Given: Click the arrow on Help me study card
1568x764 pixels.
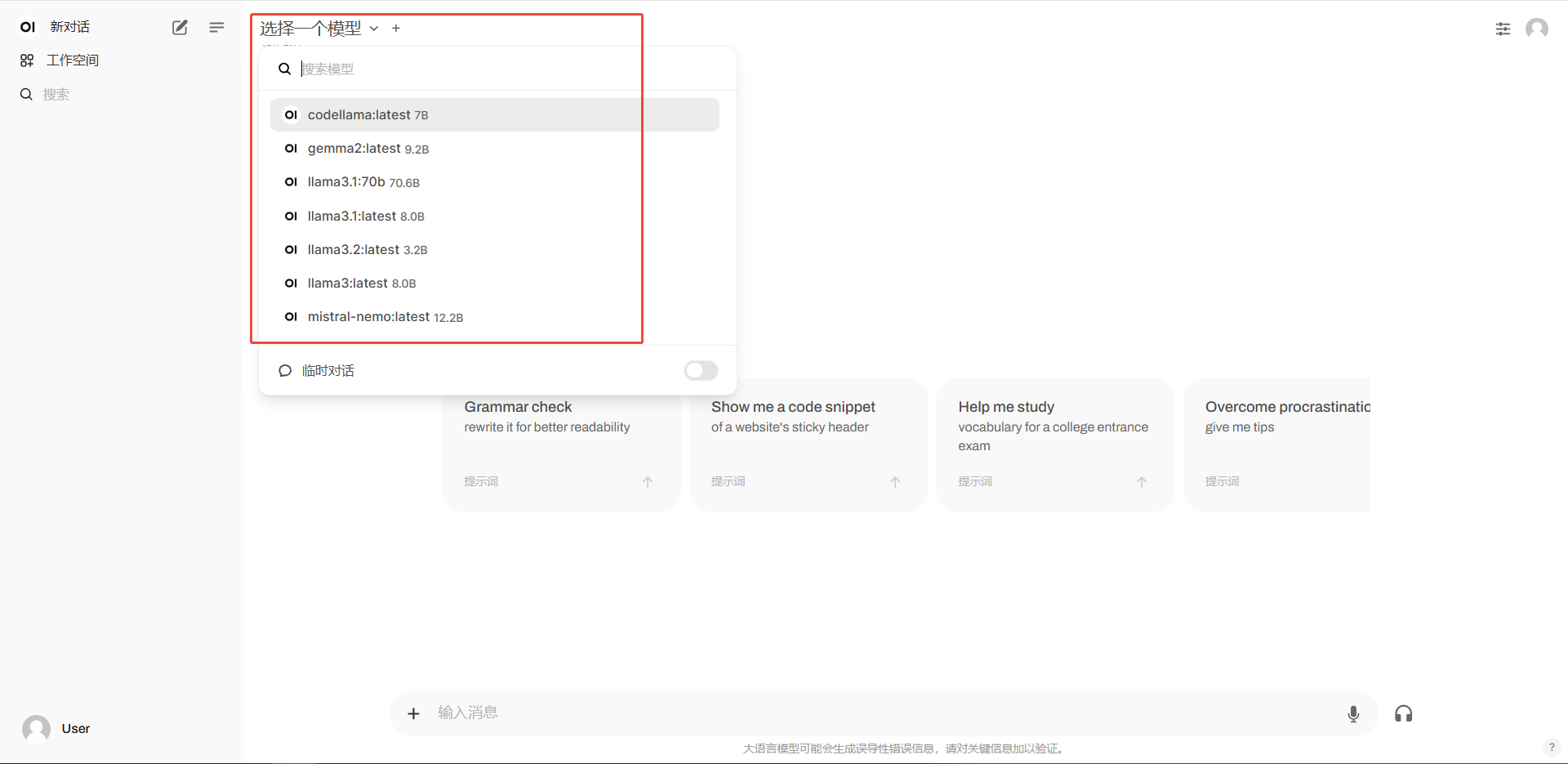Looking at the screenshot, I should coord(1142,482).
